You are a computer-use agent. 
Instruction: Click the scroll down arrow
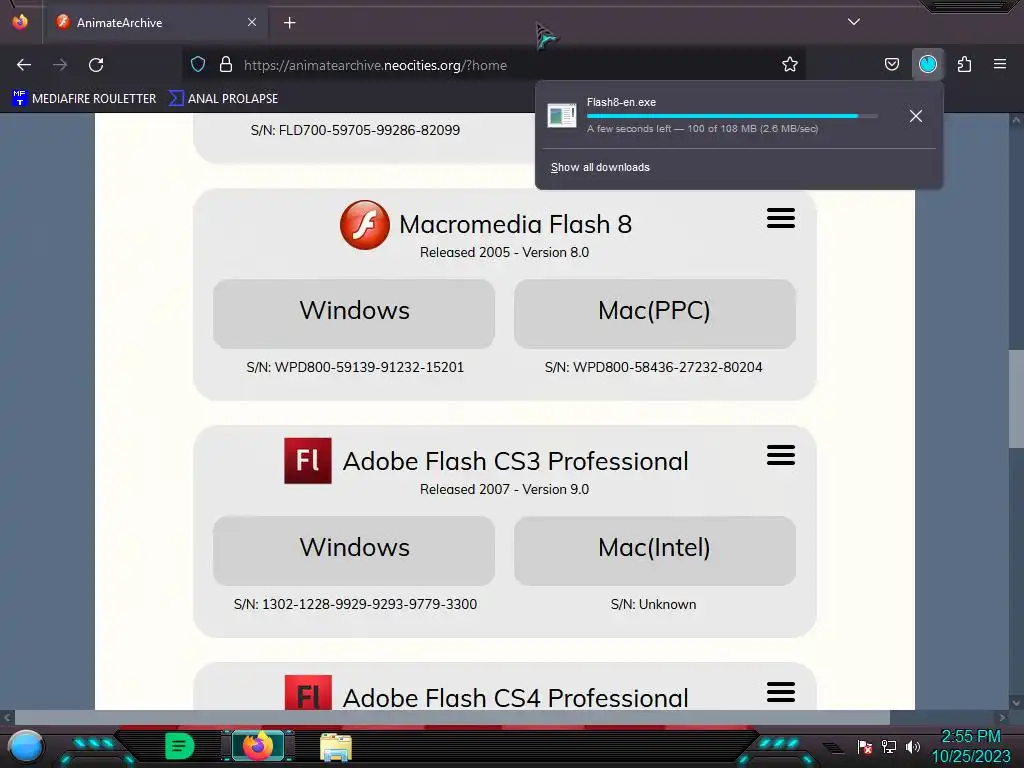point(1016,703)
